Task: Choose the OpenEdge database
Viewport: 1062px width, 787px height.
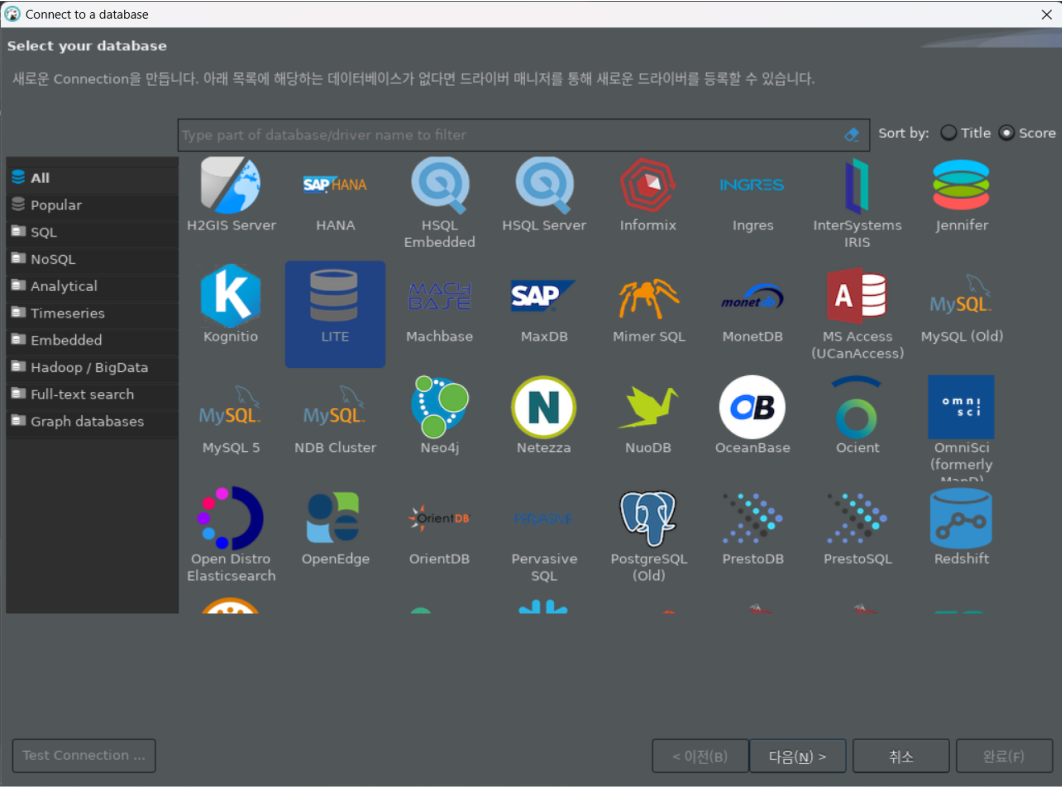Action: pos(335,528)
